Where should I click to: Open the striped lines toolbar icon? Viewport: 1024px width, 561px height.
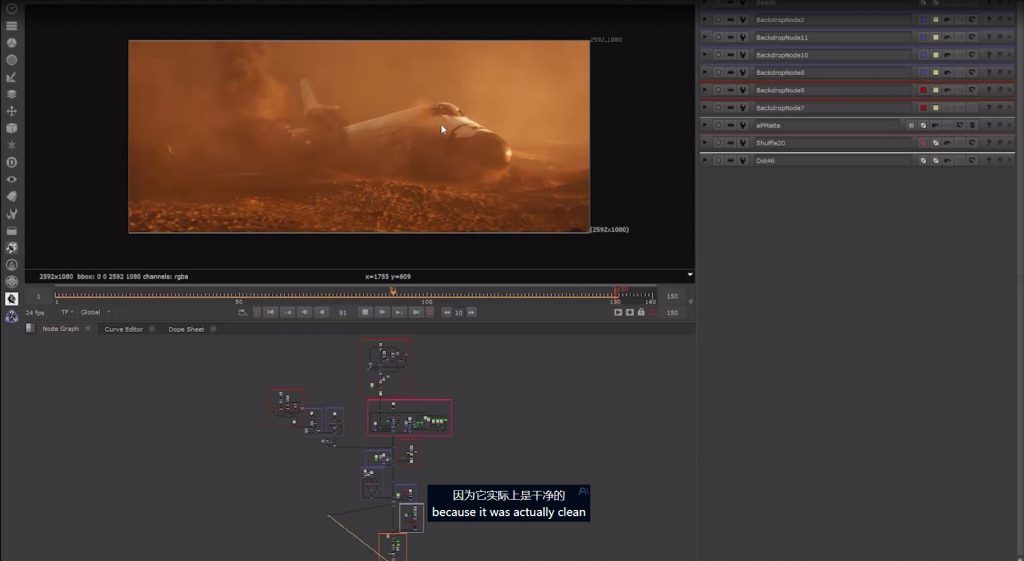11,25
